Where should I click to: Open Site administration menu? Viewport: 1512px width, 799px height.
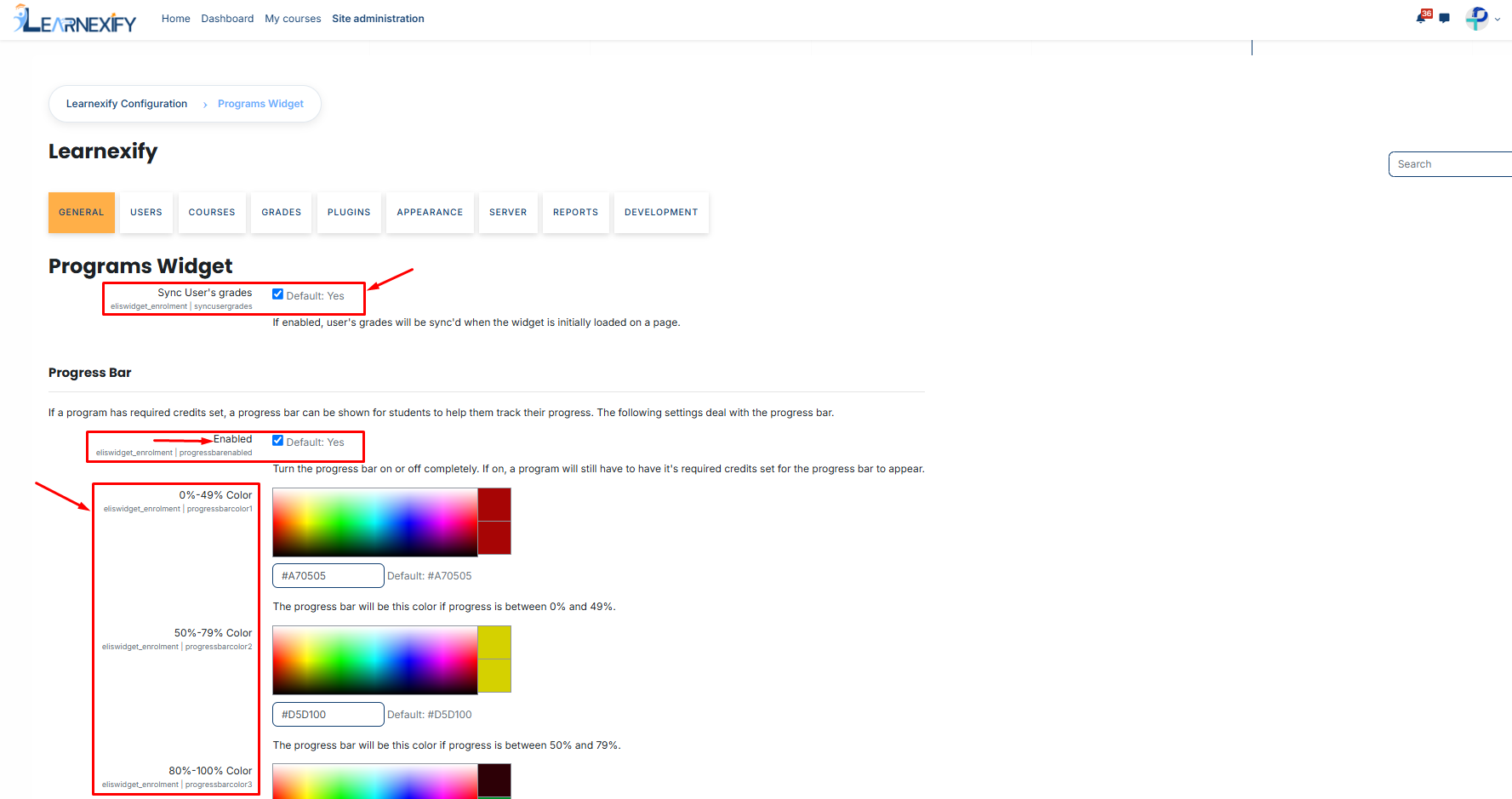tap(378, 19)
